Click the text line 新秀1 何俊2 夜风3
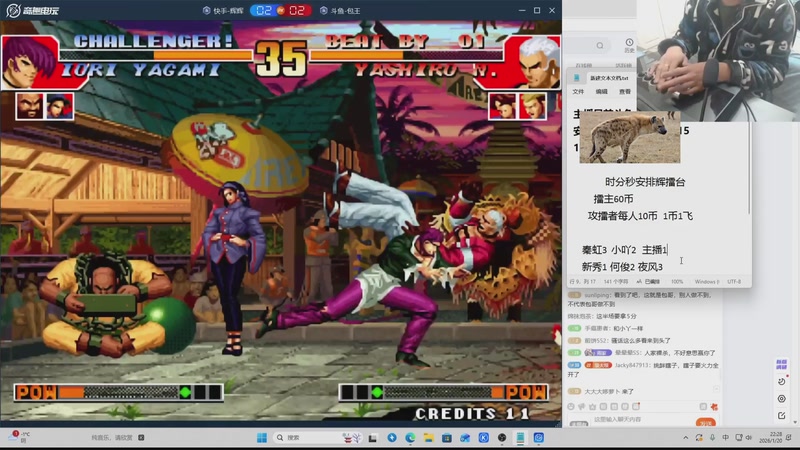800x450 pixels. [622, 267]
